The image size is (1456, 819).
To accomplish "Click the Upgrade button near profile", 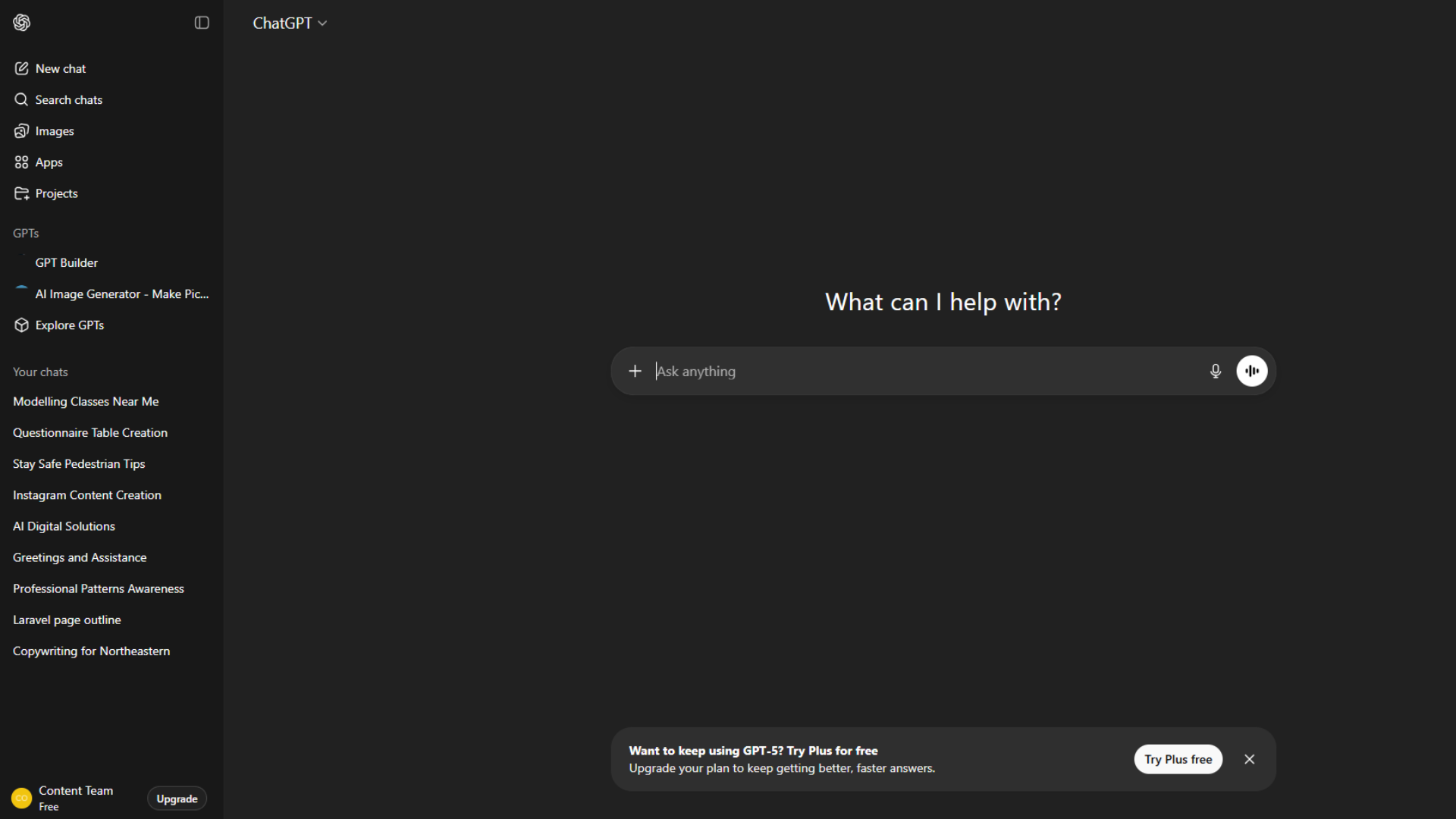I will pyautogui.click(x=177, y=799).
